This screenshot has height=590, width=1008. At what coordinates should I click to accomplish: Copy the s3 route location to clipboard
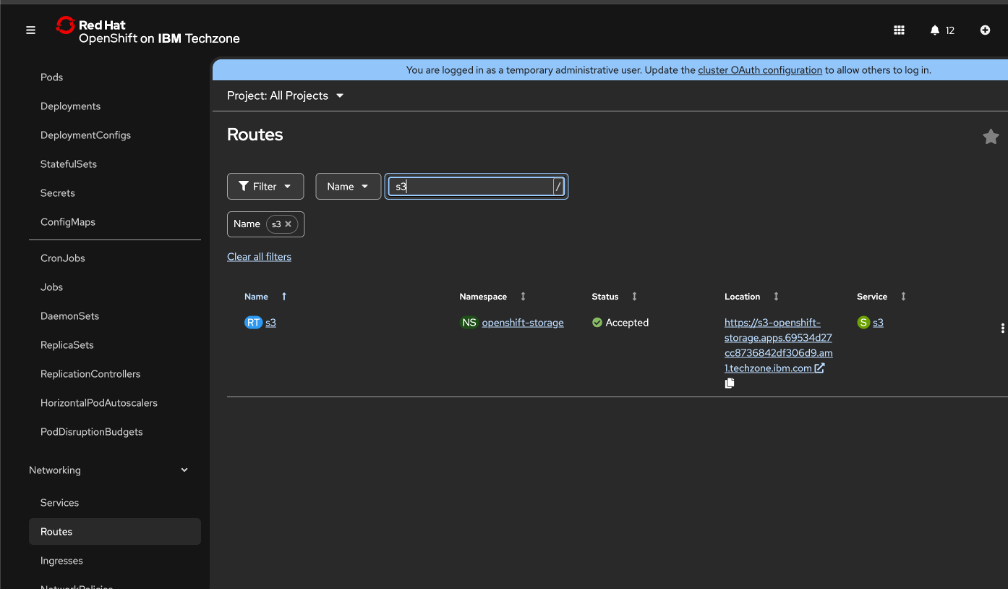point(729,383)
